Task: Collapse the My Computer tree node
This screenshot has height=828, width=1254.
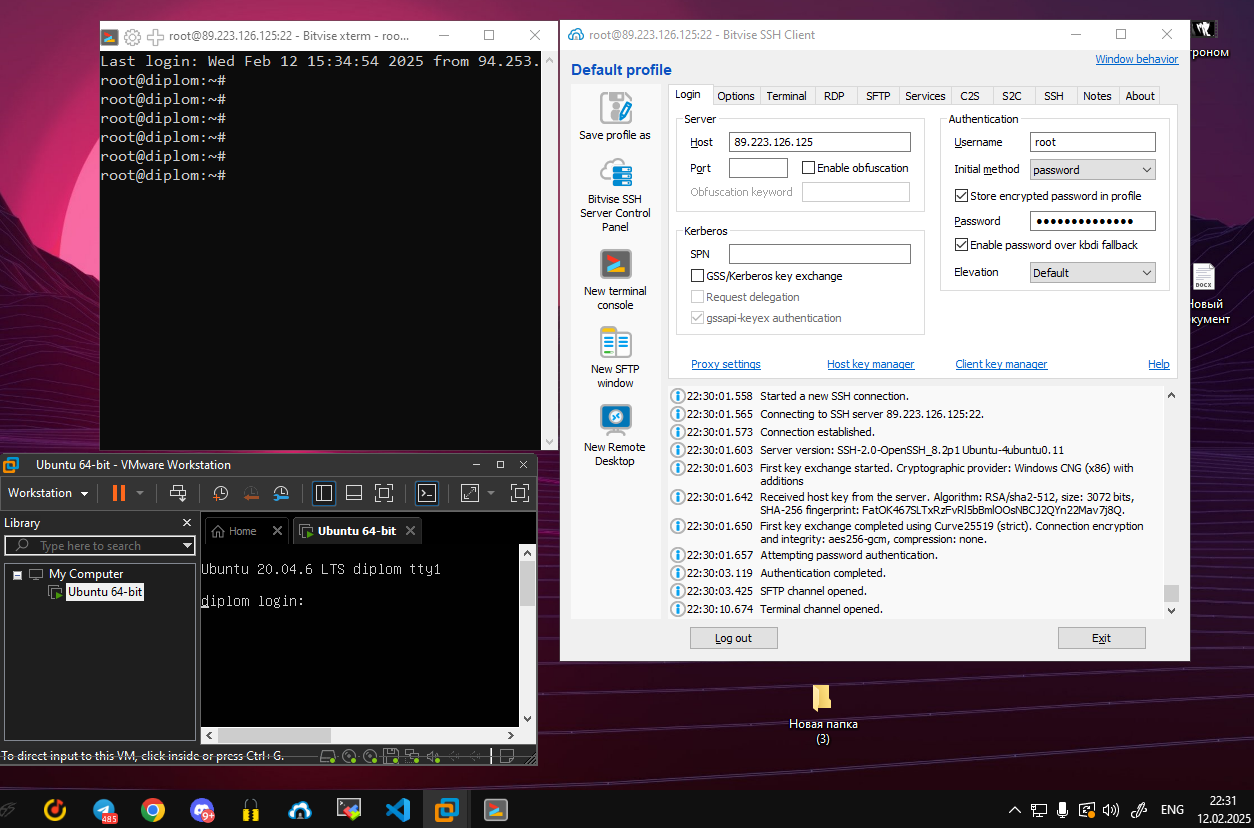Action: tap(17, 574)
